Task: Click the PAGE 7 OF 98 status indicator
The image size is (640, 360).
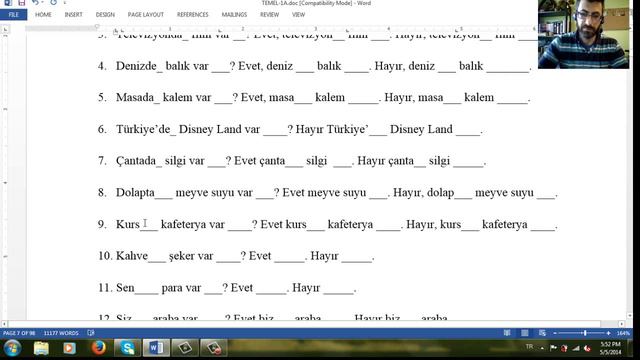Action: [x=19, y=333]
